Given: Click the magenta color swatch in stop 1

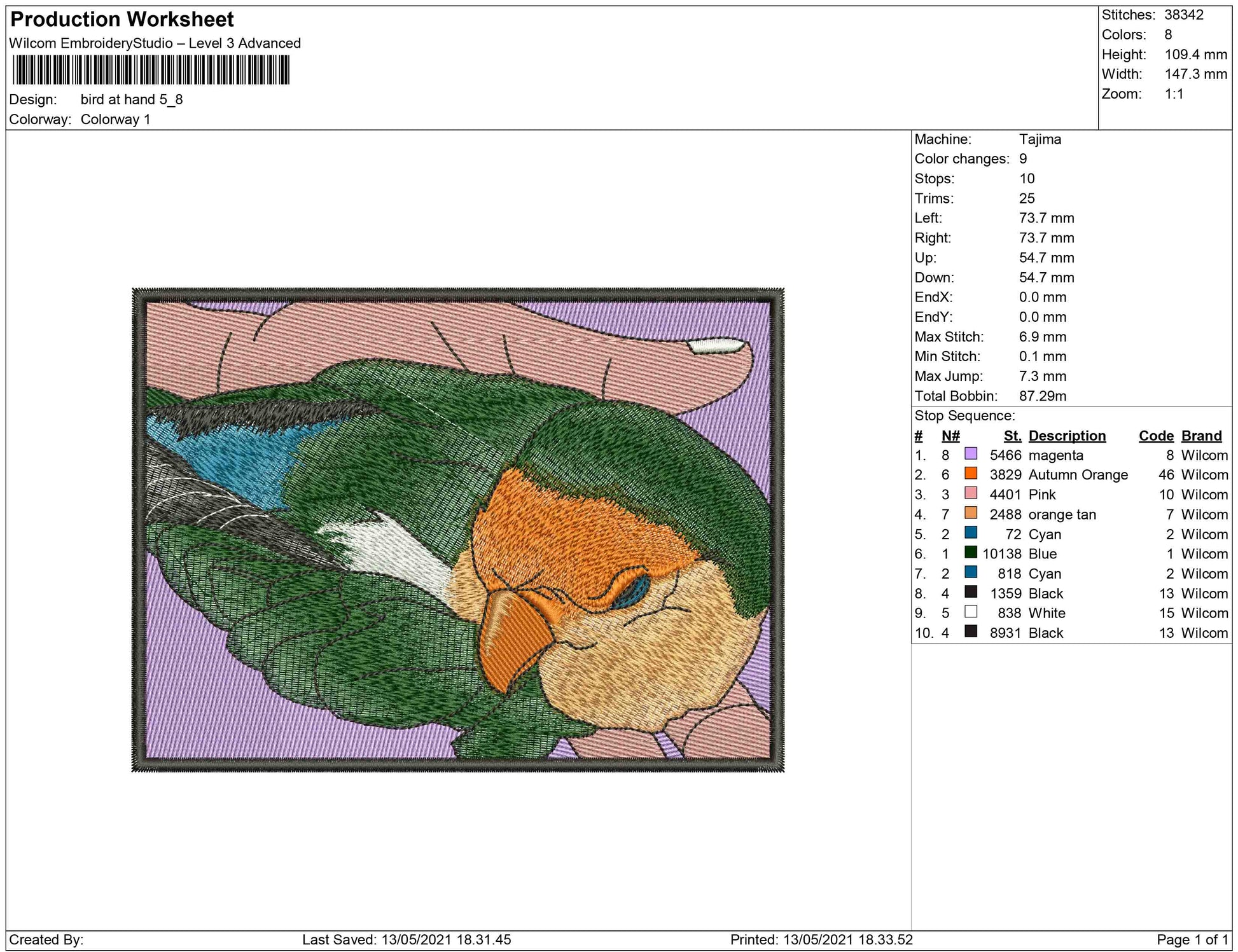Looking at the screenshot, I should (x=971, y=454).
